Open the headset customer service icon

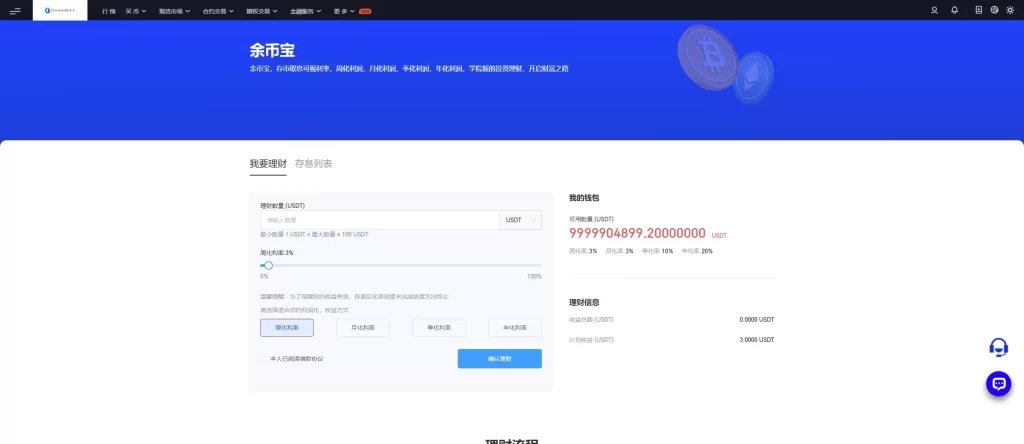click(x=999, y=347)
